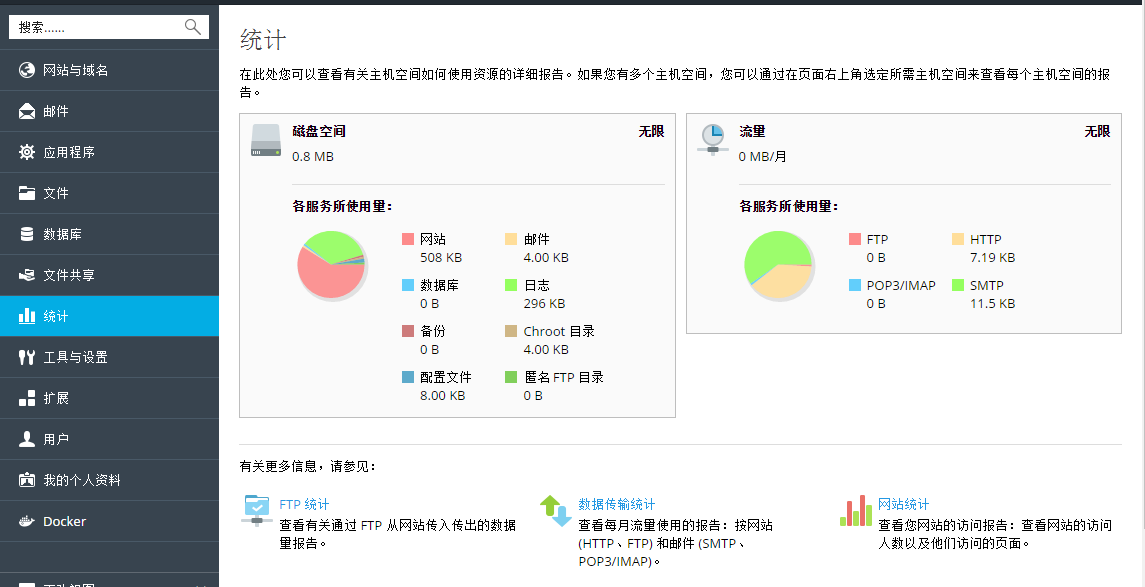The image size is (1145, 587).
Task: Click the tools icon beside 工具与设置
Action: click(x=27, y=357)
